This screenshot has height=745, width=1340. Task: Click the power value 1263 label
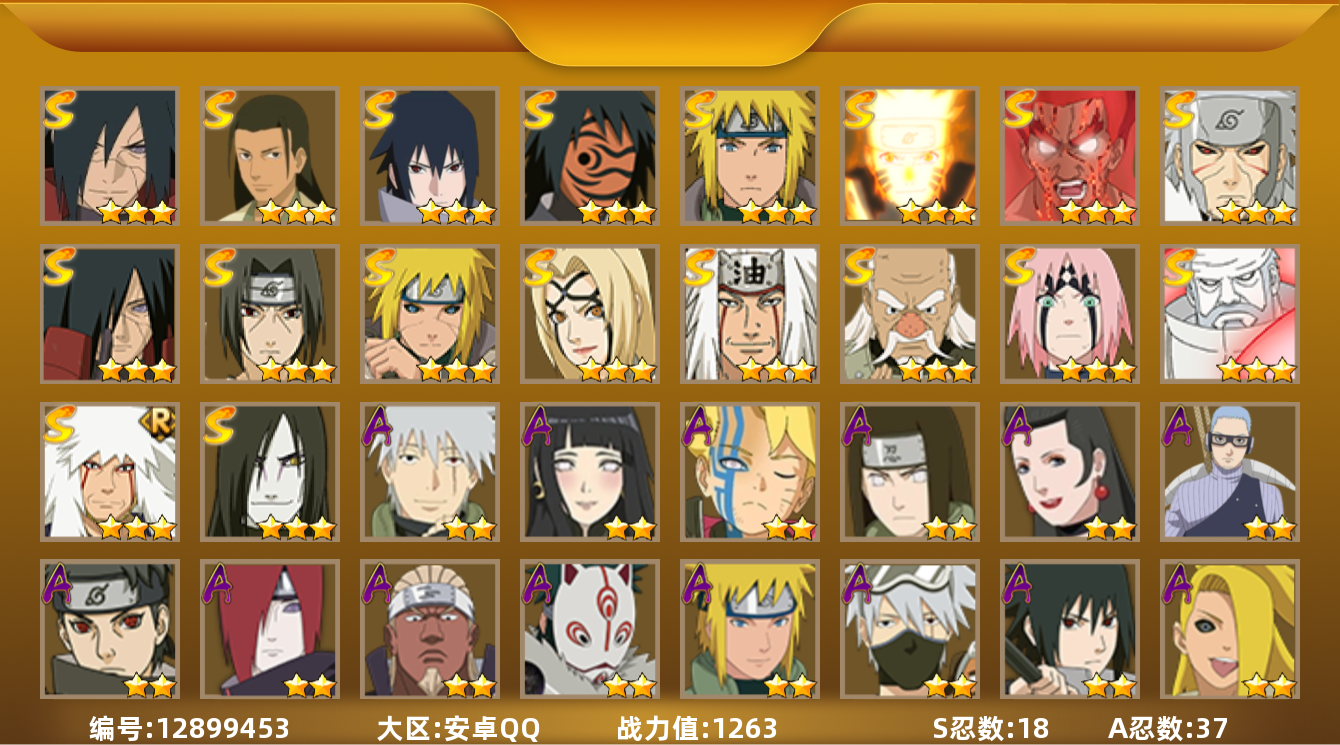tap(697, 728)
